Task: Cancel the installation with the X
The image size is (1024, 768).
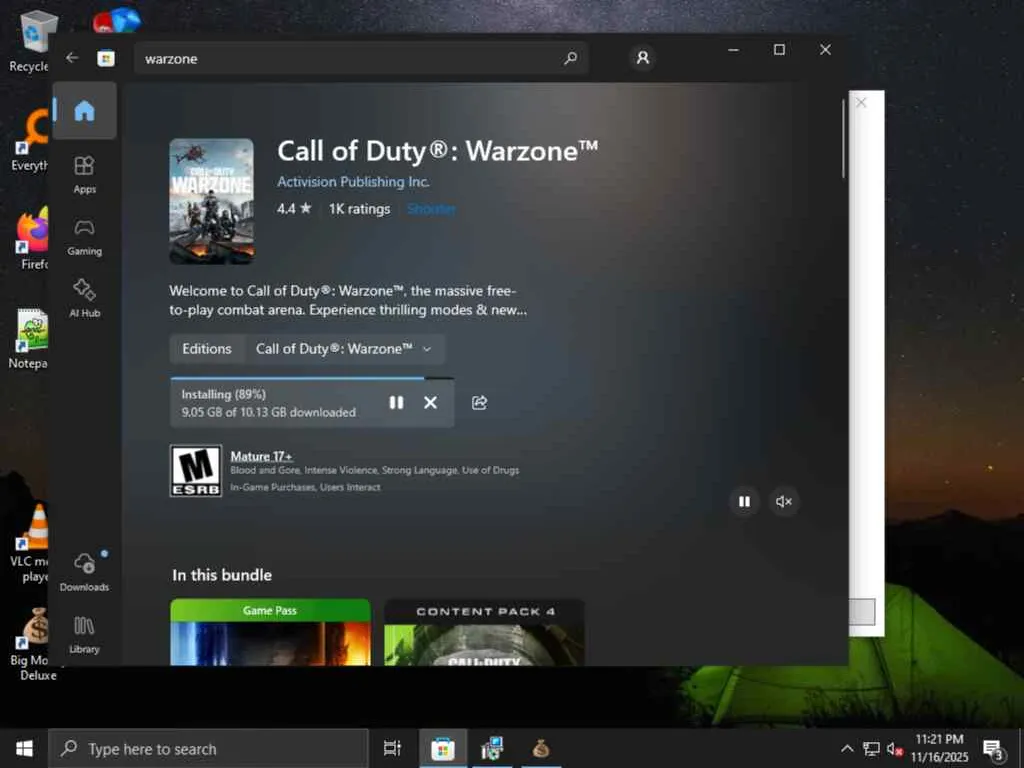Action: pos(430,402)
